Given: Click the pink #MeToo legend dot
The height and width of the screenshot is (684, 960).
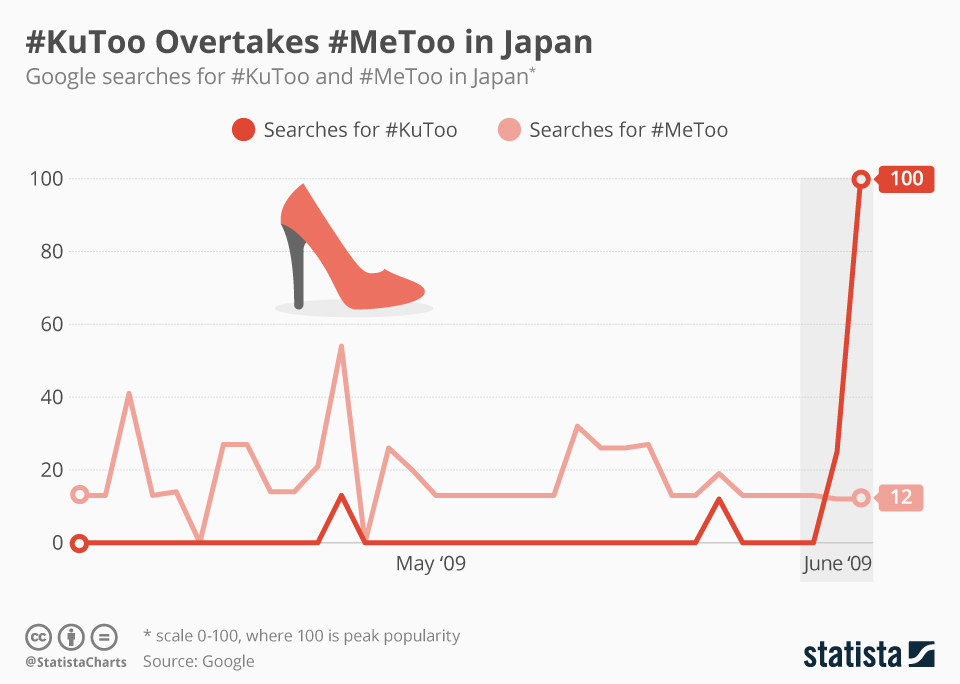Looking at the screenshot, I should point(509,130).
